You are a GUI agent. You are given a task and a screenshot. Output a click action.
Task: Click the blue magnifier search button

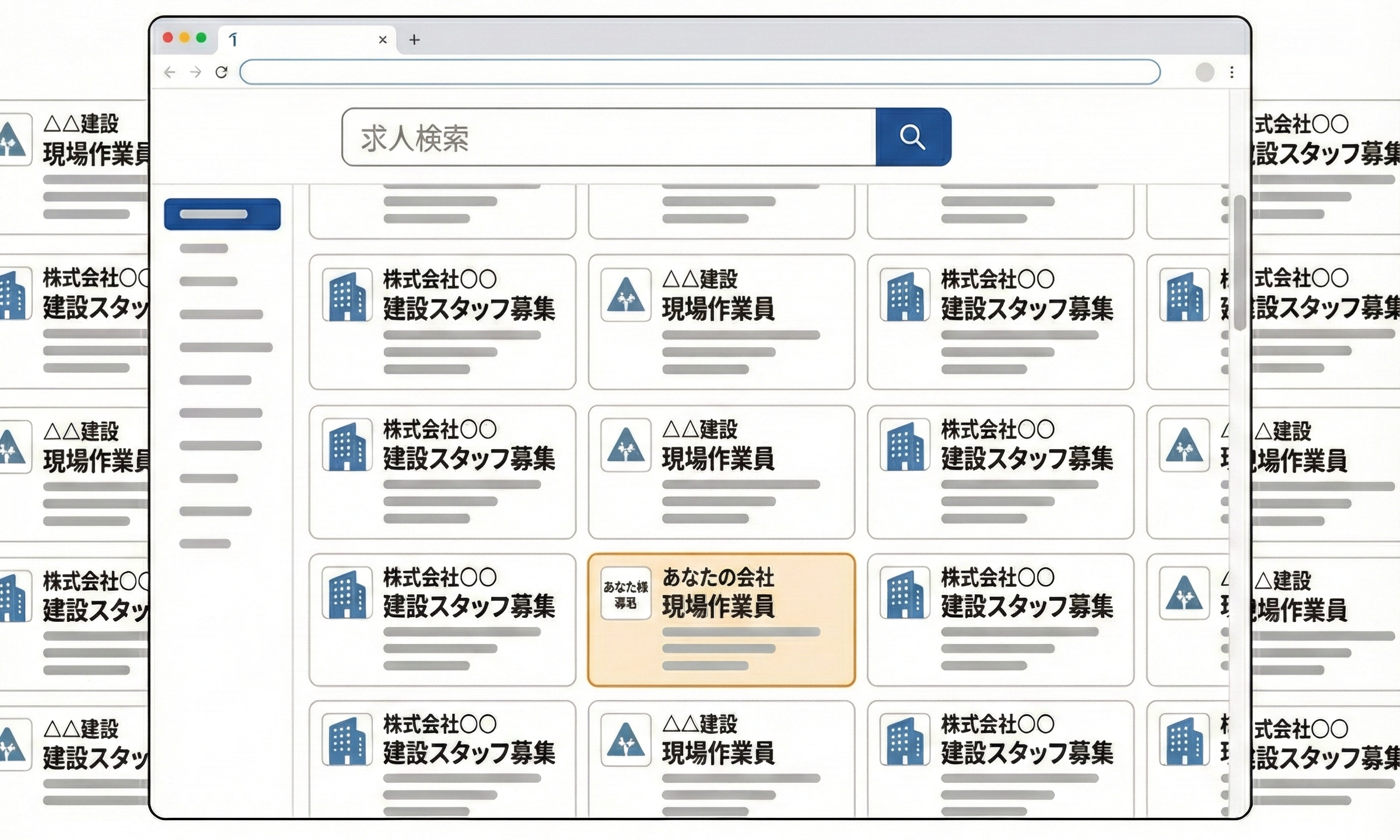coord(913,137)
